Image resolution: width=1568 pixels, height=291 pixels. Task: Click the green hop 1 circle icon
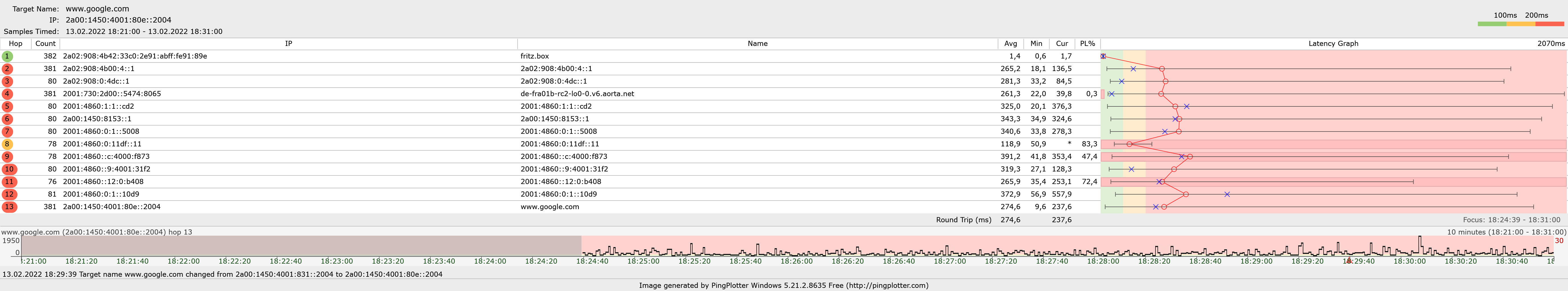(x=7, y=56)
